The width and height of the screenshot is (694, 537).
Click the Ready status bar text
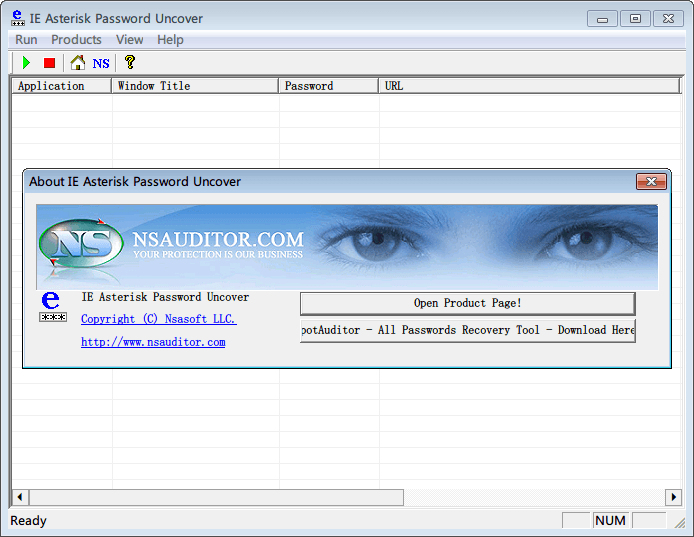coord(28,521)
